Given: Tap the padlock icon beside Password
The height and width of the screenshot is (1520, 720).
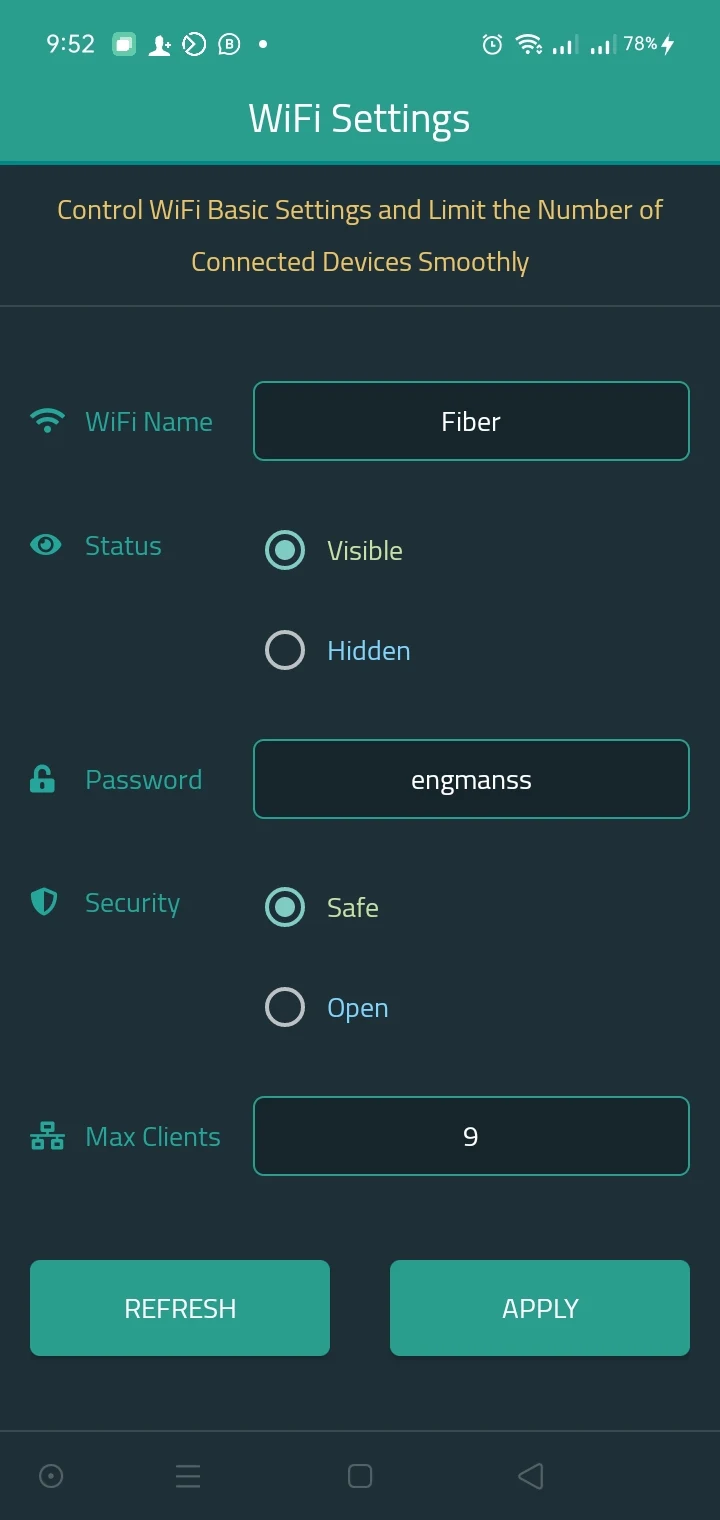Looking at the screenshot, I should 43,780.
